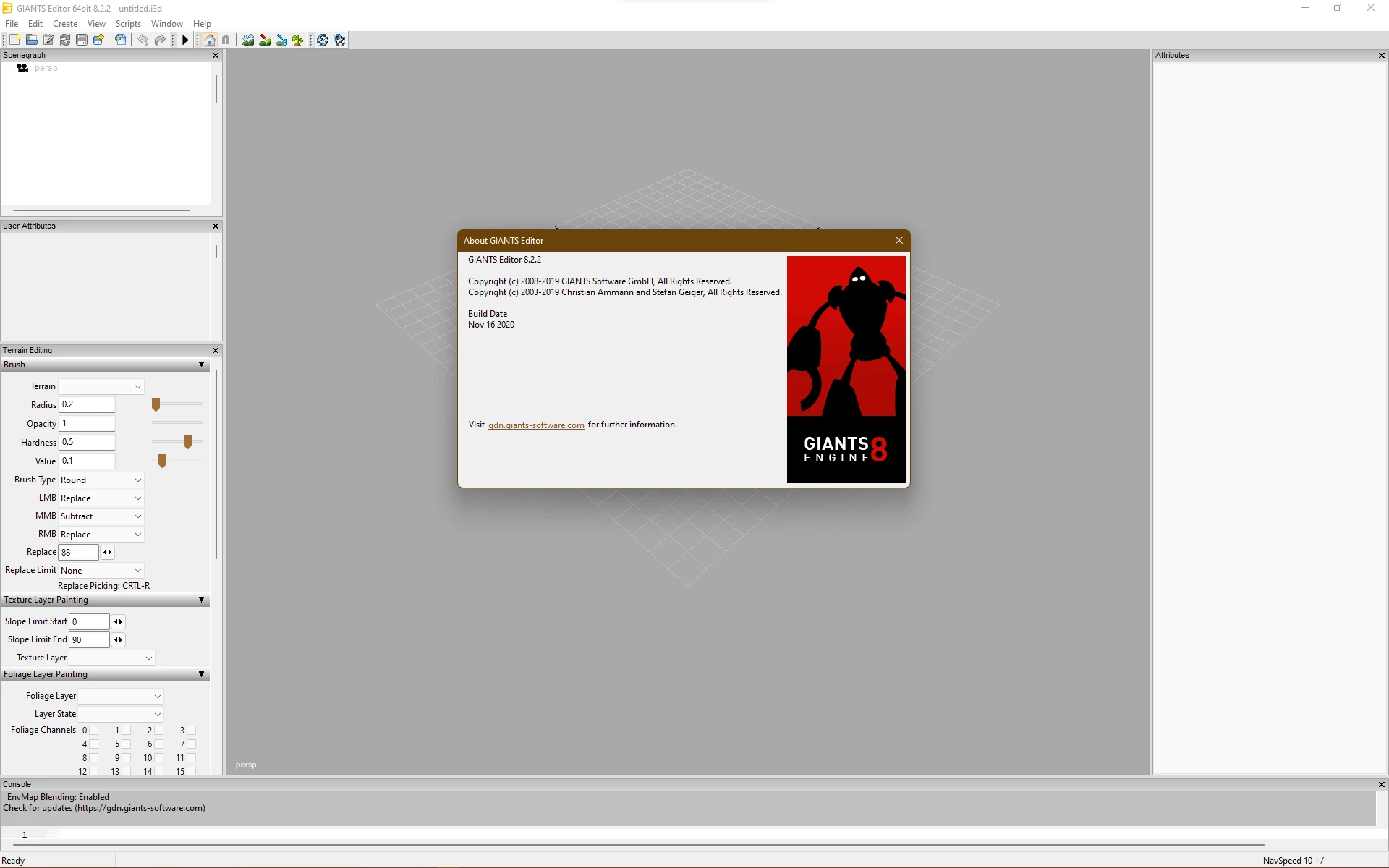Screen dimensions: 1389x868
Task: Click the Hardness slider handle
Action: click(x=188, y=442)
